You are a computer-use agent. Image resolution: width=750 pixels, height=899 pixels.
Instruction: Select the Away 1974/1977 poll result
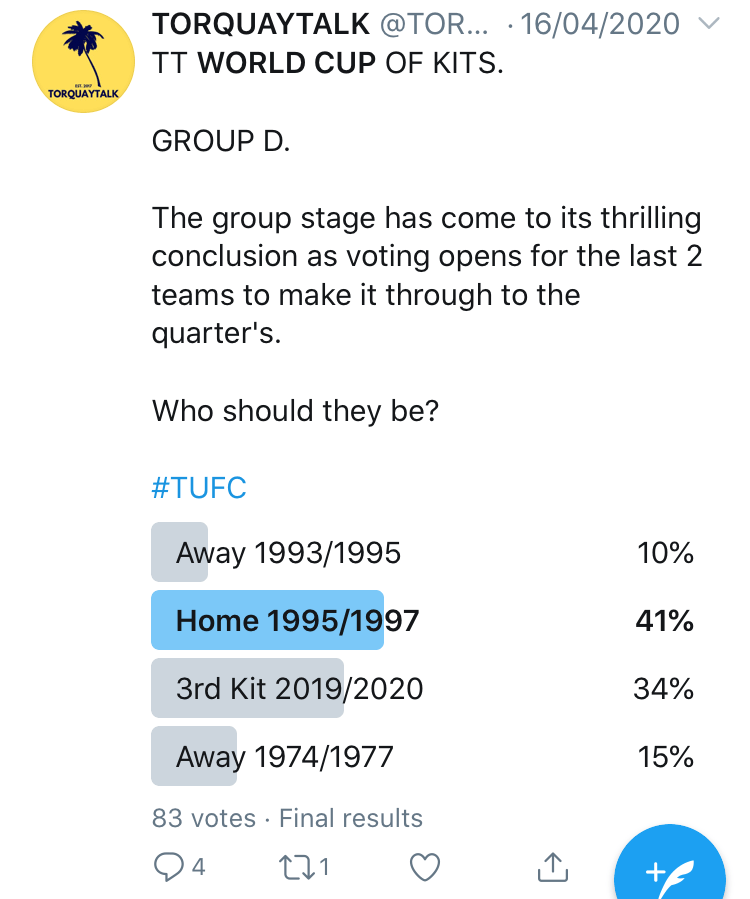click(284, 757)
